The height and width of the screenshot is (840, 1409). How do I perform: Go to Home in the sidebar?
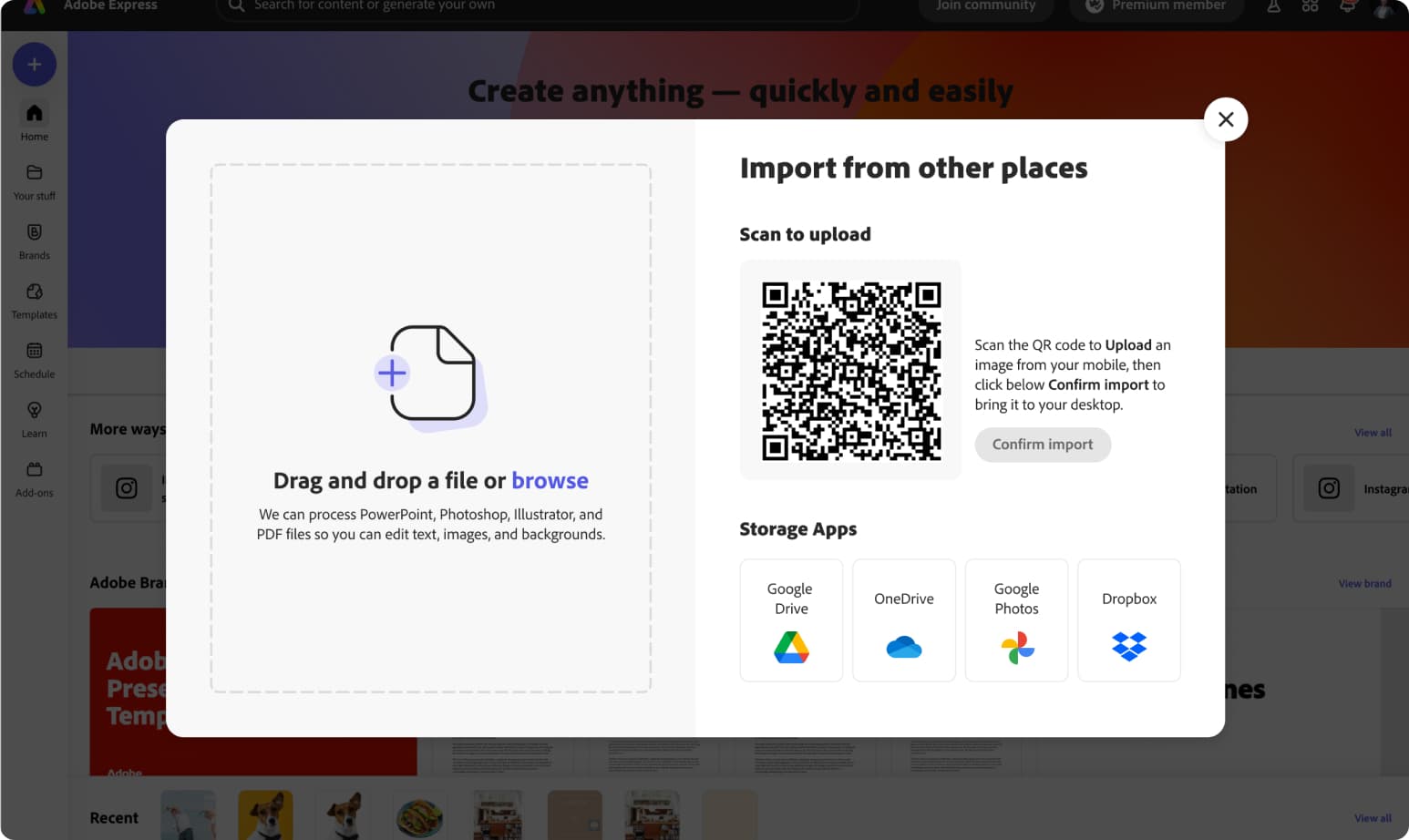(x=35, y=122)
